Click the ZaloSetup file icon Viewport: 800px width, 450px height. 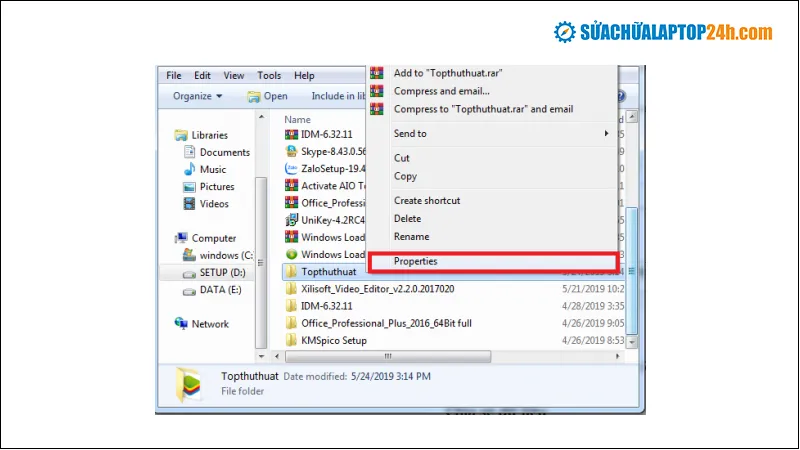[x=292, y=169]
